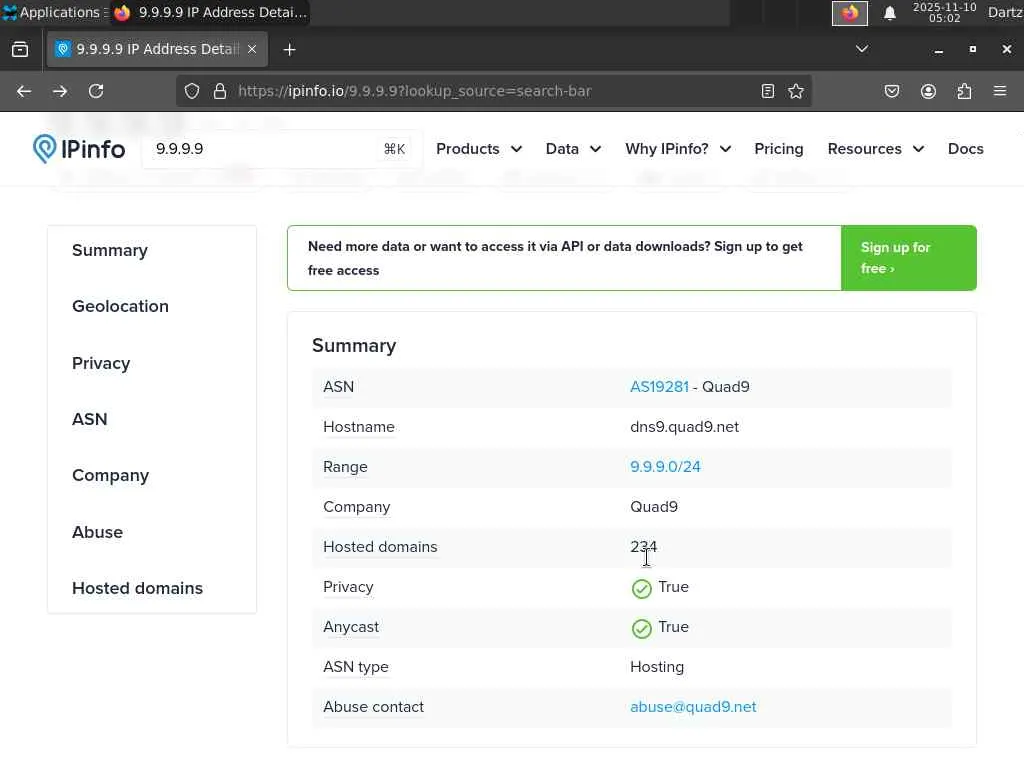
Task: Click the IPinfo logo
Action: pos(79,149)
